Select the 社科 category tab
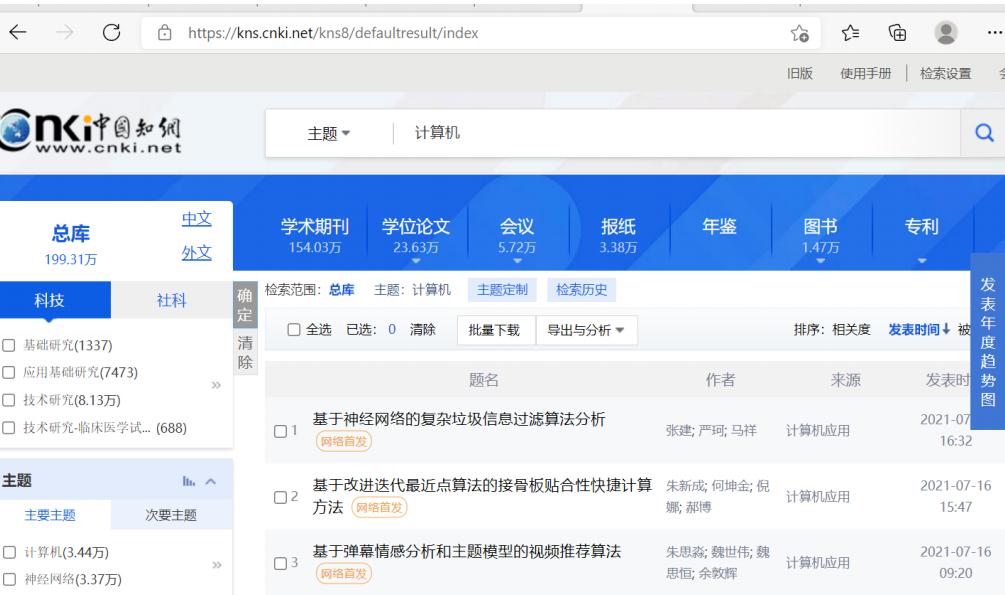Image resolution: width=1005 pixels, height=595 pixels. pos(171,302)
